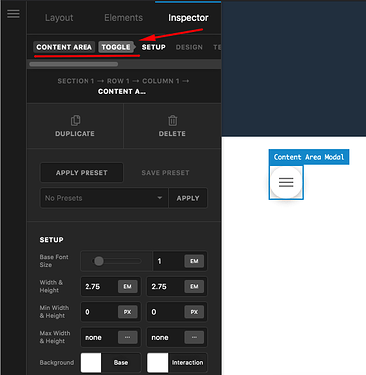Open the SETUP sub-tab
Image resolution: width=366 pixels, height=375 pixels.
[154, 47]
